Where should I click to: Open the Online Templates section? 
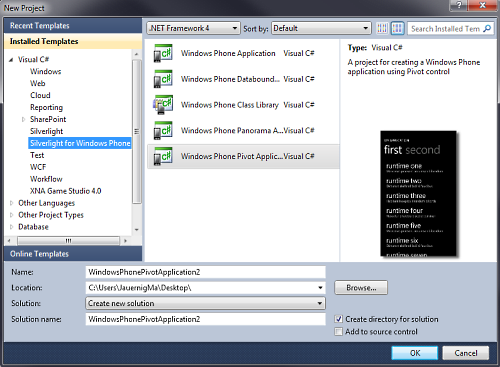tap(73, 254)
